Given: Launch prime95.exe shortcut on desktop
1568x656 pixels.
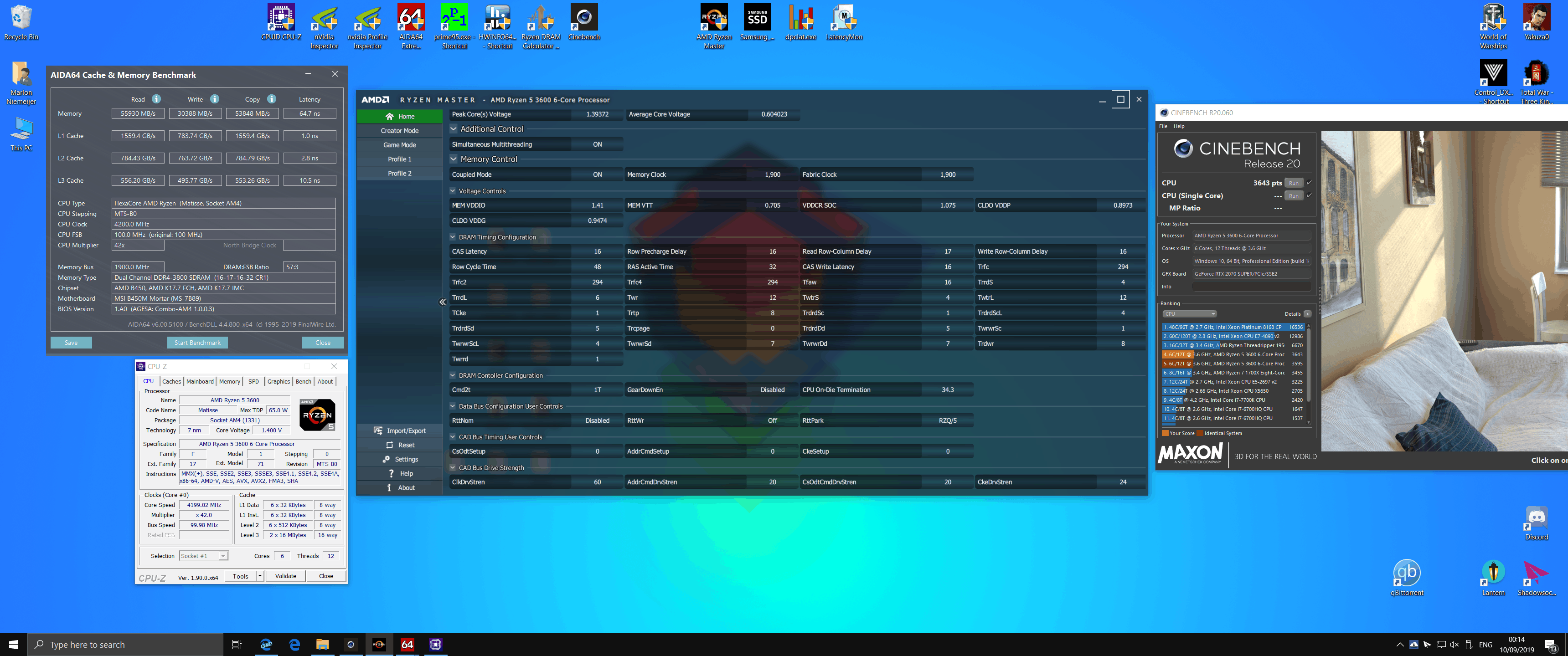Looking at the screenshot, I should [x=454, y=27].
